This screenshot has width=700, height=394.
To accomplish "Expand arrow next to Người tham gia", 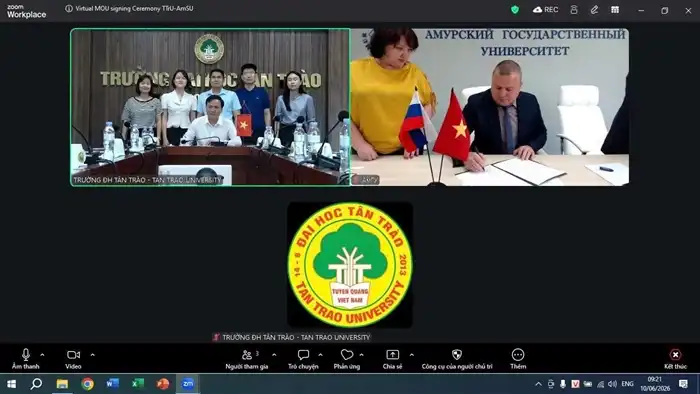I will coord(274,355).
